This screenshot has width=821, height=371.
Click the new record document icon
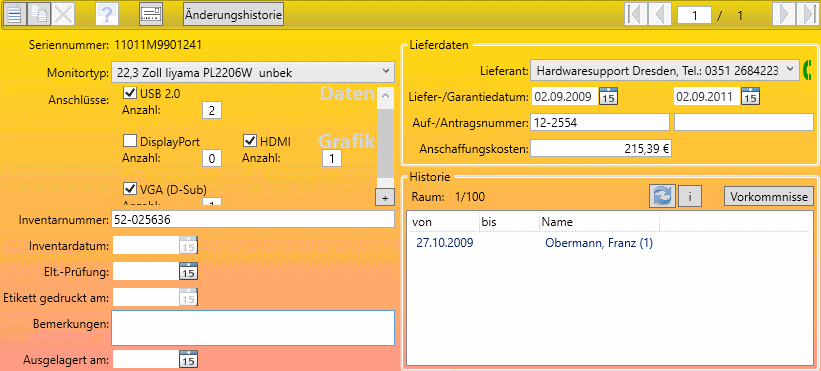click(14, 15)
